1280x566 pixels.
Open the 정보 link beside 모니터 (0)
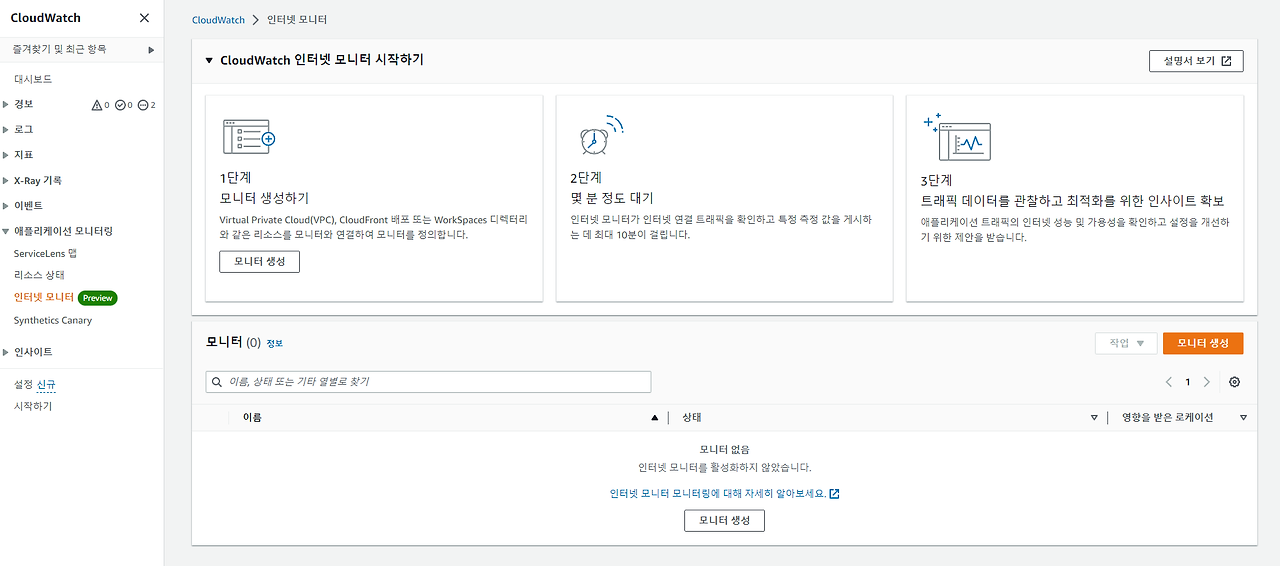[274, 343]
